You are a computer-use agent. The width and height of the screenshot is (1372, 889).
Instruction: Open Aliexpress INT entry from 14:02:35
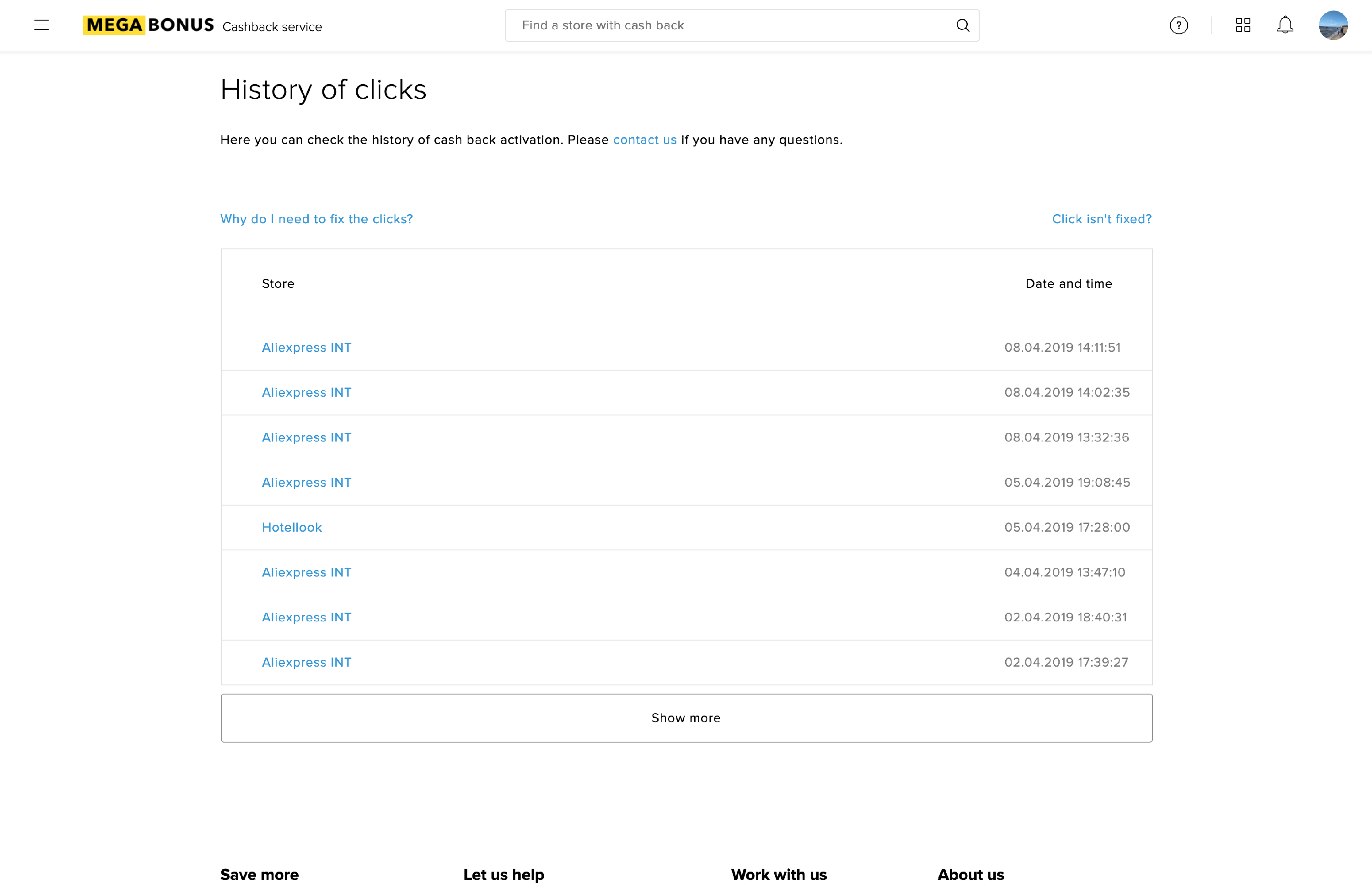pos(307,392)
